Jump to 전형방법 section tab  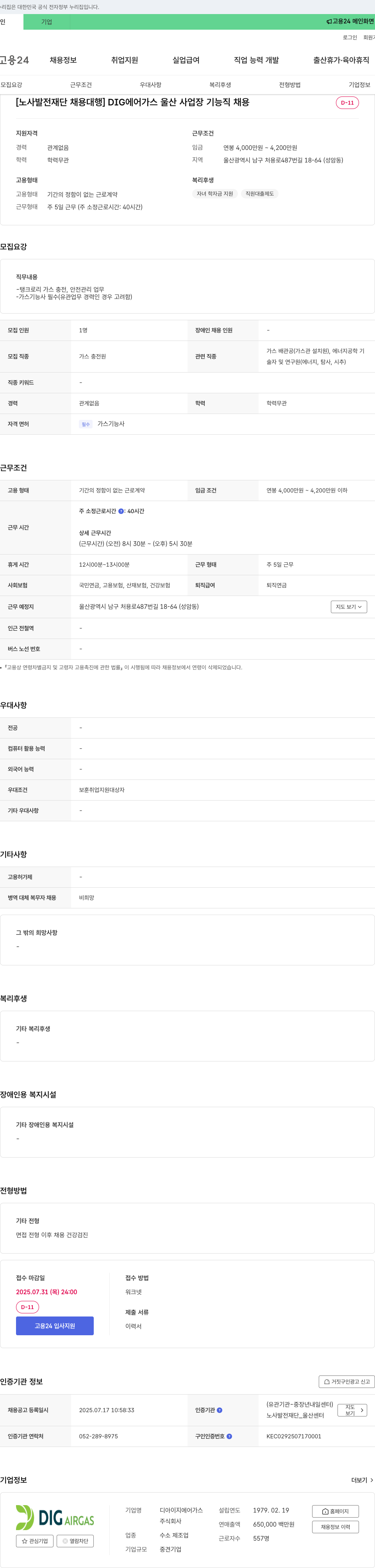(x=290, y=85)
